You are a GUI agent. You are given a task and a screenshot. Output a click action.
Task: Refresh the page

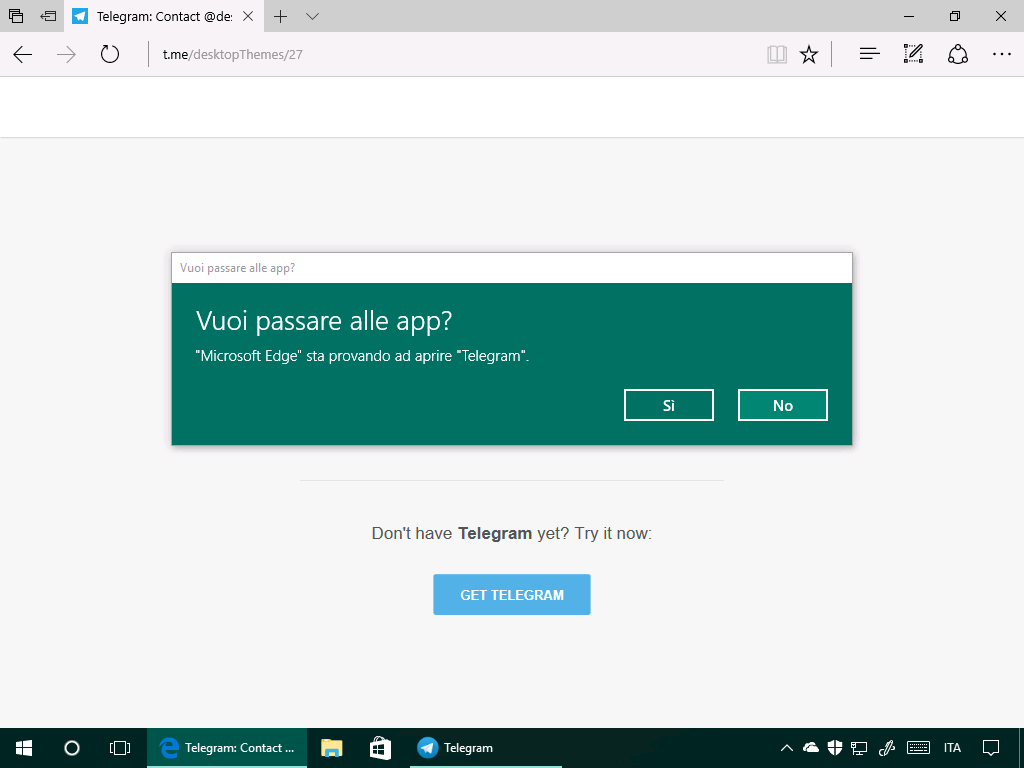[110, 54]
